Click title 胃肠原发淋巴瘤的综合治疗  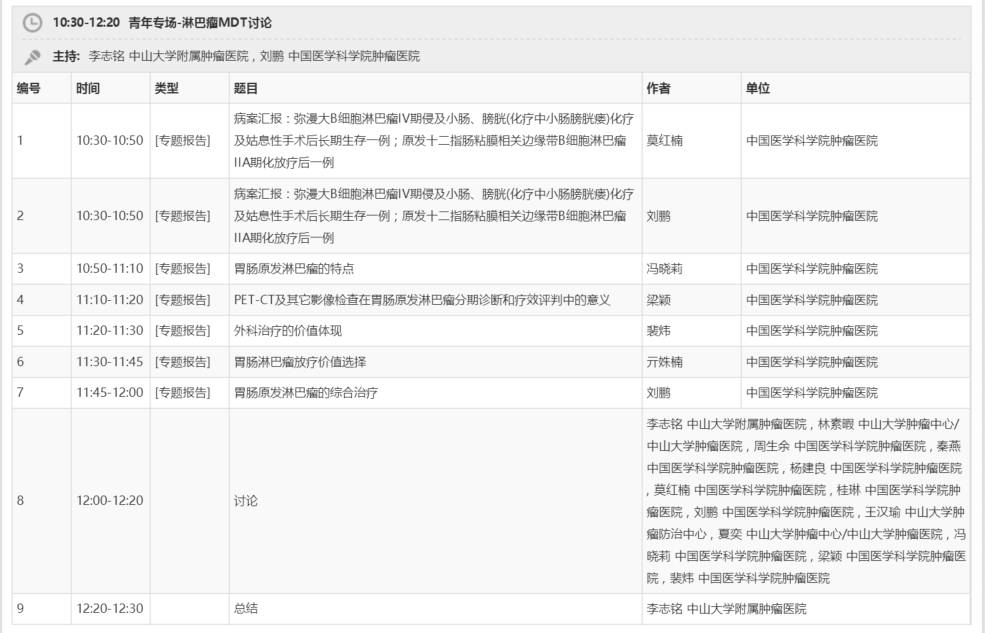pos(306,393)
